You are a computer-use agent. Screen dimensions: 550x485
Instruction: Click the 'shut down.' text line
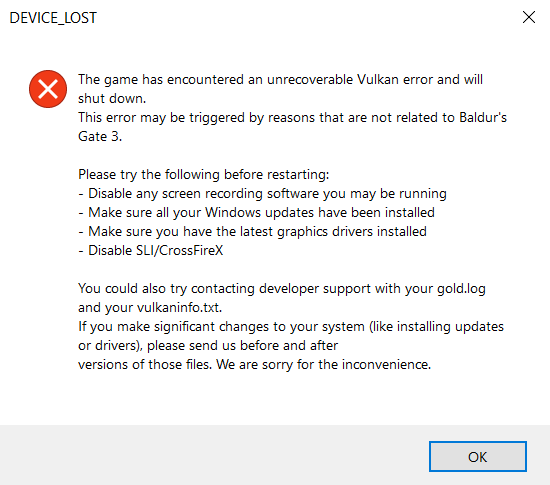point(112,99)
